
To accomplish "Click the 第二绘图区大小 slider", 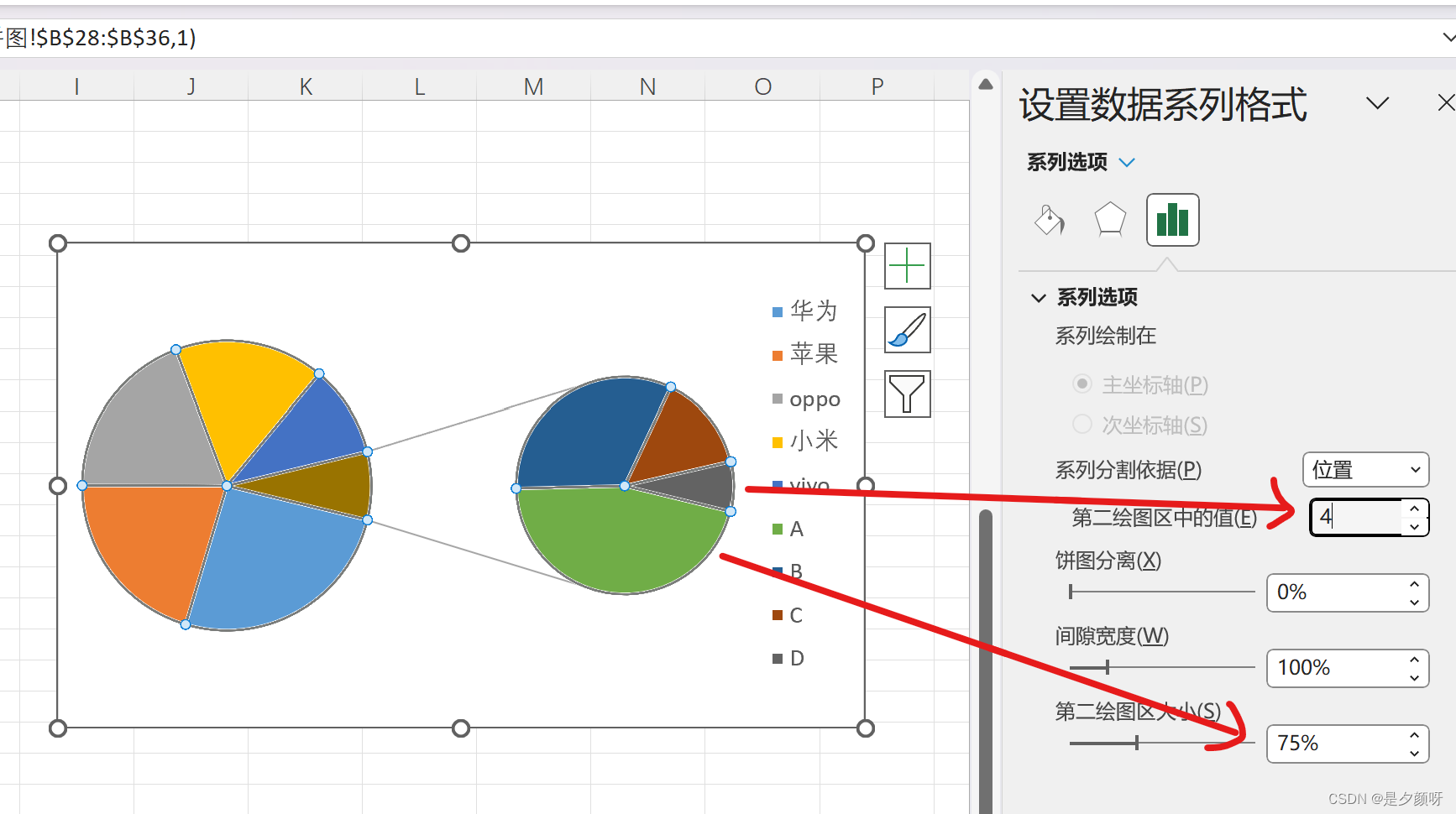I will click(x=1161, y=744).
